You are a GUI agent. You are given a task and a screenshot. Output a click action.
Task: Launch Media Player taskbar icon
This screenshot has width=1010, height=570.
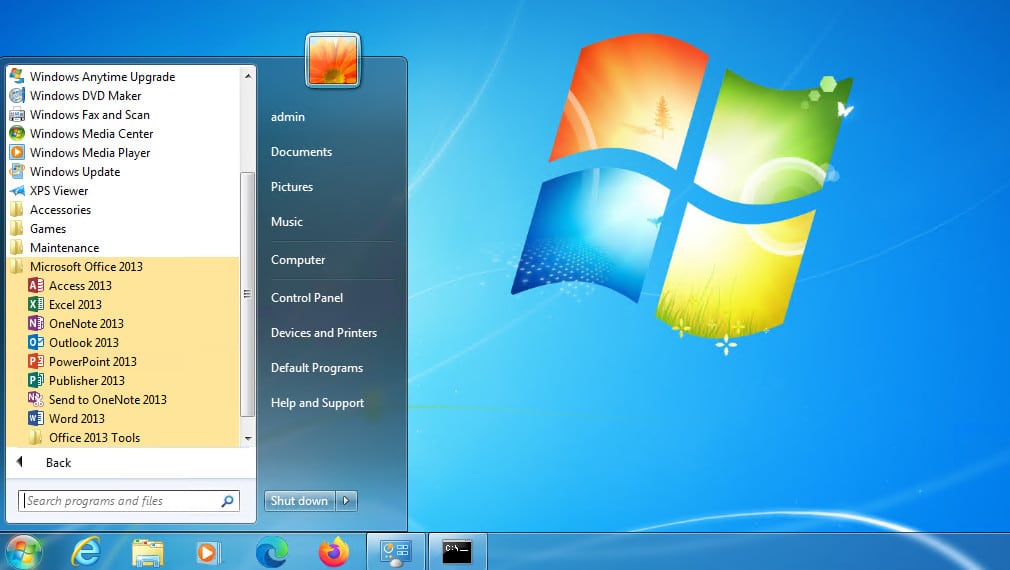(x=207, y=552)
